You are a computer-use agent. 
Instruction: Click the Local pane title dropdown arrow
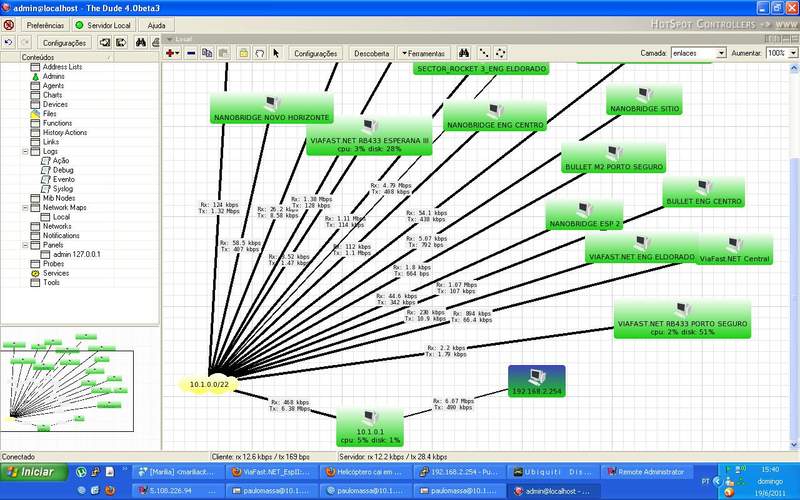[x=169, y=39]
